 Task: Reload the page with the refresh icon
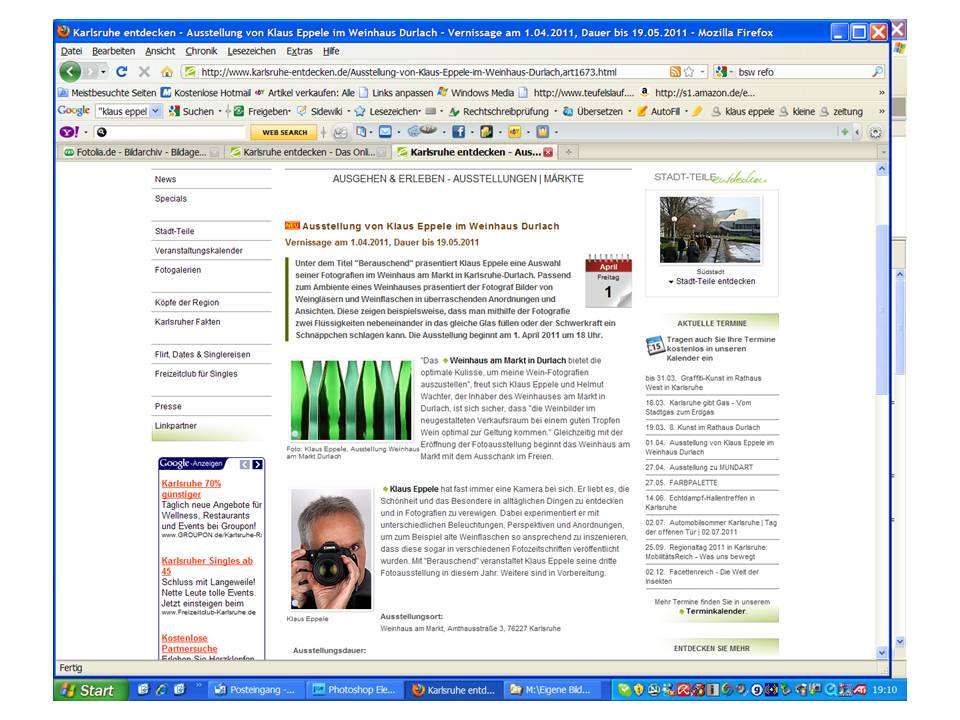point(122,72)
